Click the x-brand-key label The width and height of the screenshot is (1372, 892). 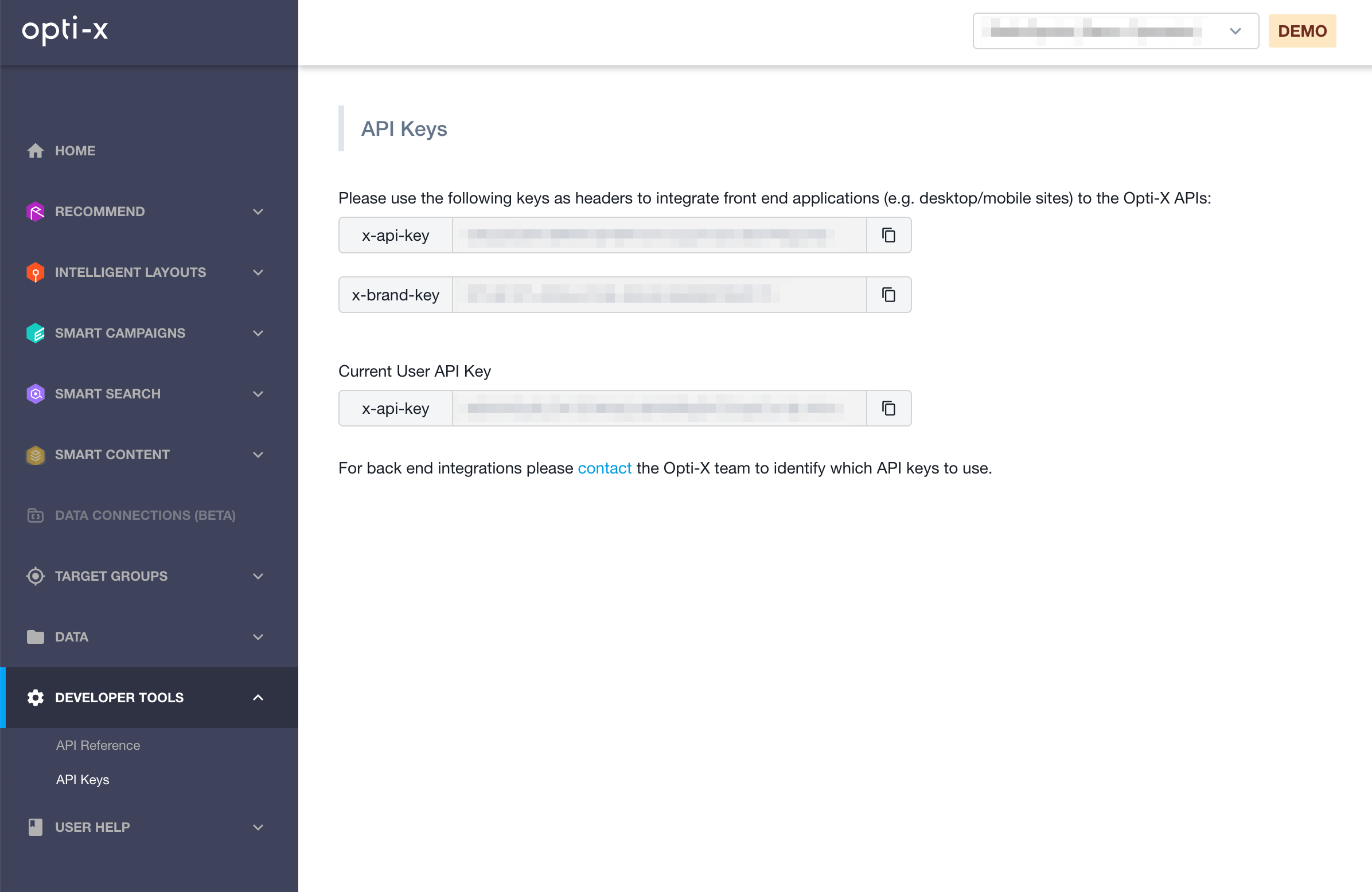pyautogui.click(x=395, y=295)
